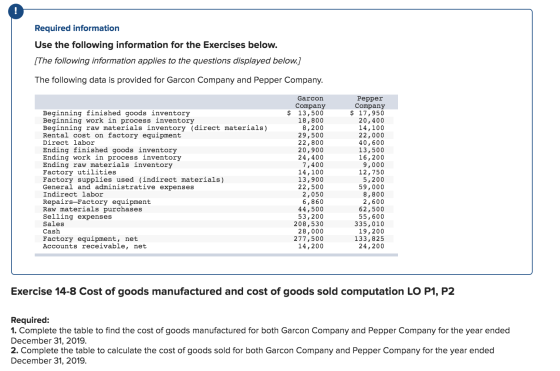Click requirement 1 cost of goods manufactured text
Viewport: 560px width, 371px height.
tap(260, 335)
